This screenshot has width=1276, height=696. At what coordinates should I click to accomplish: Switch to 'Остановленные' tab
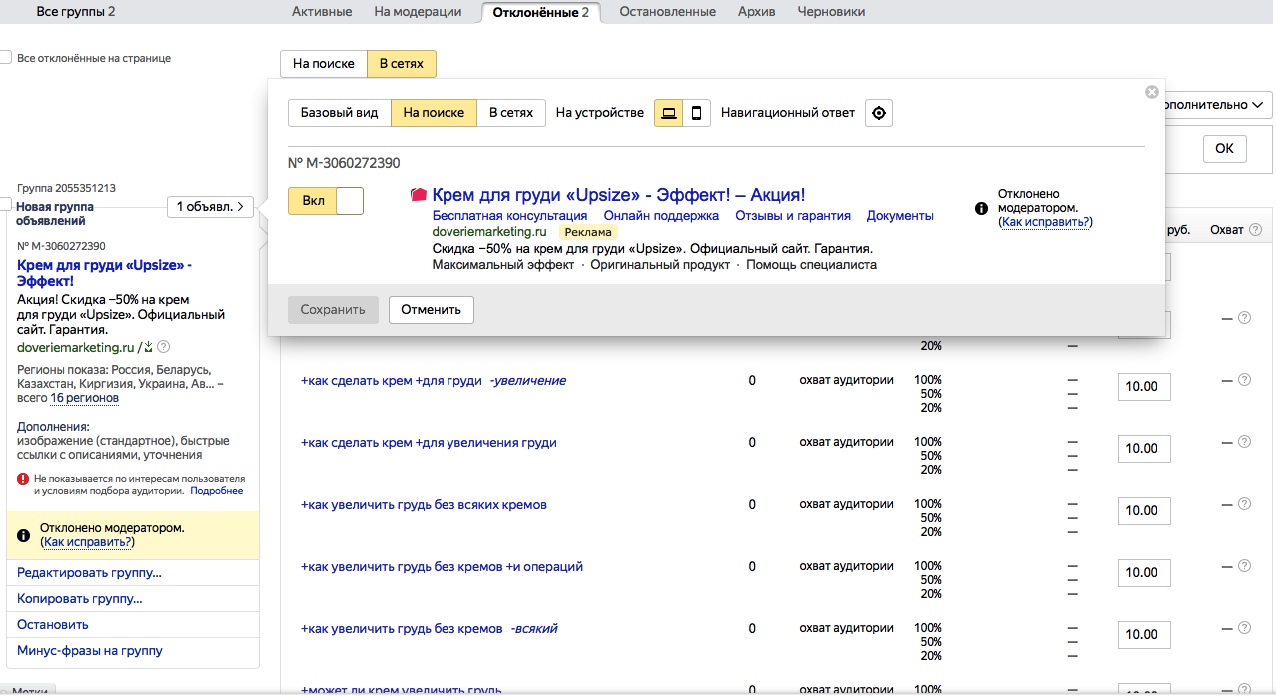[668, 12]
